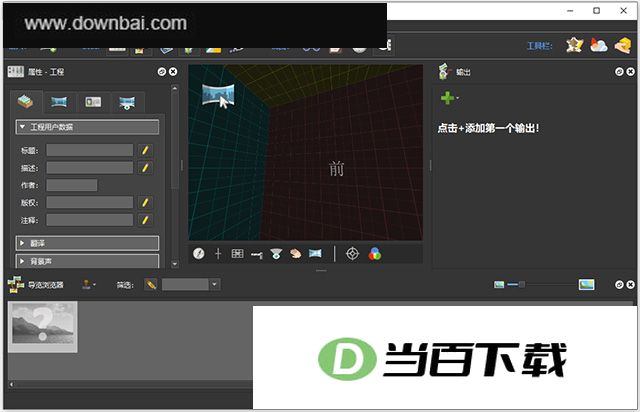This screenshot has height=412, width=640.
Task: Open the yellow box toolbar icon at top right
Action: 623,45
